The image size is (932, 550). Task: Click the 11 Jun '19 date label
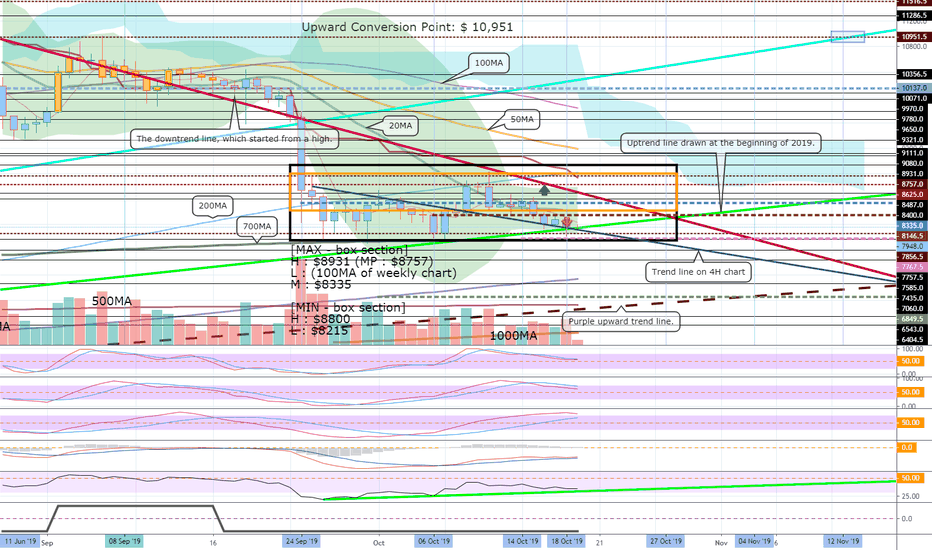point(20,542)
